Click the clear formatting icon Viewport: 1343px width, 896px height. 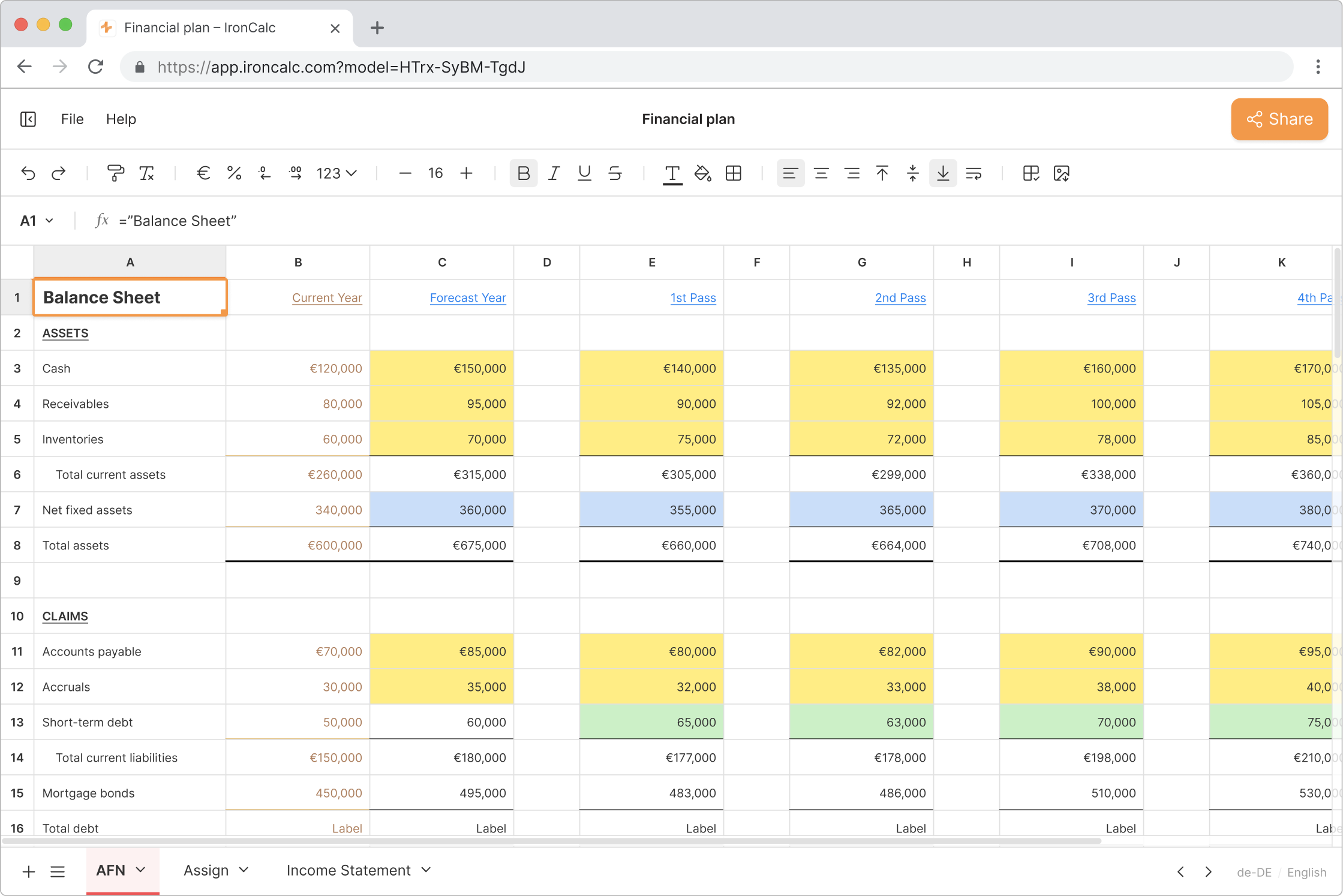(146, 173)
